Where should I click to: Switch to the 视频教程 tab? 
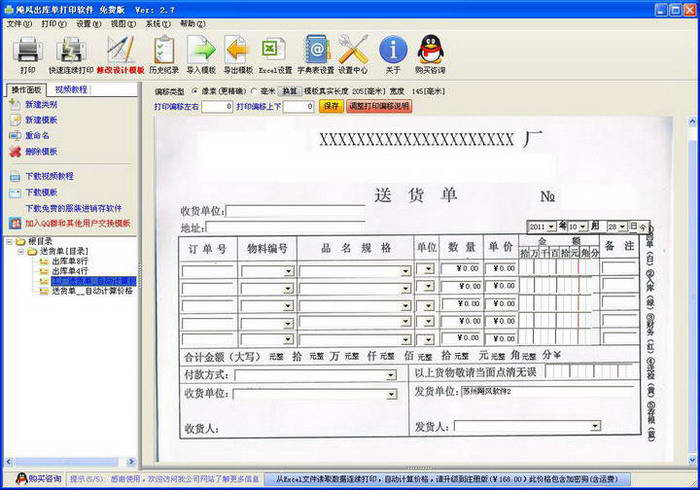coord(71,90)
